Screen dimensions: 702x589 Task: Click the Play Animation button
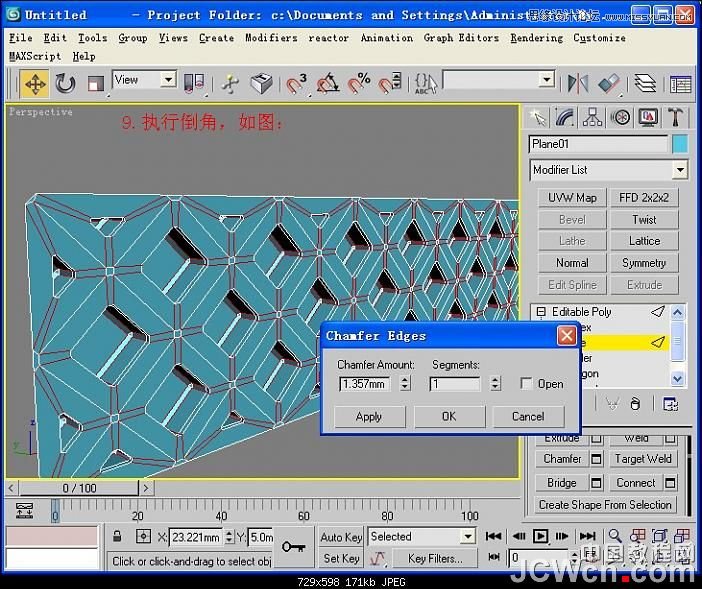coord(540,536)
